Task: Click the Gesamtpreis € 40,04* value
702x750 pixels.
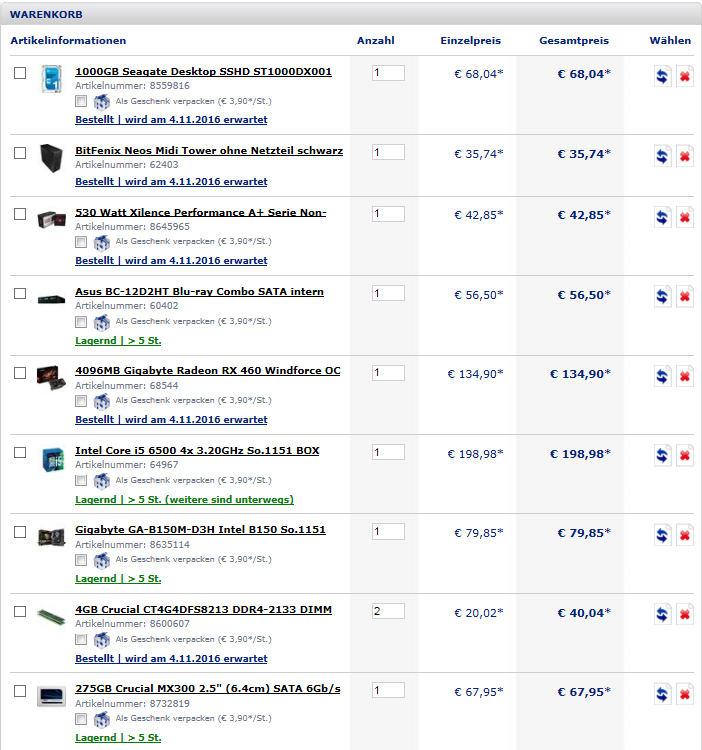Action: [x=584, y=613]
